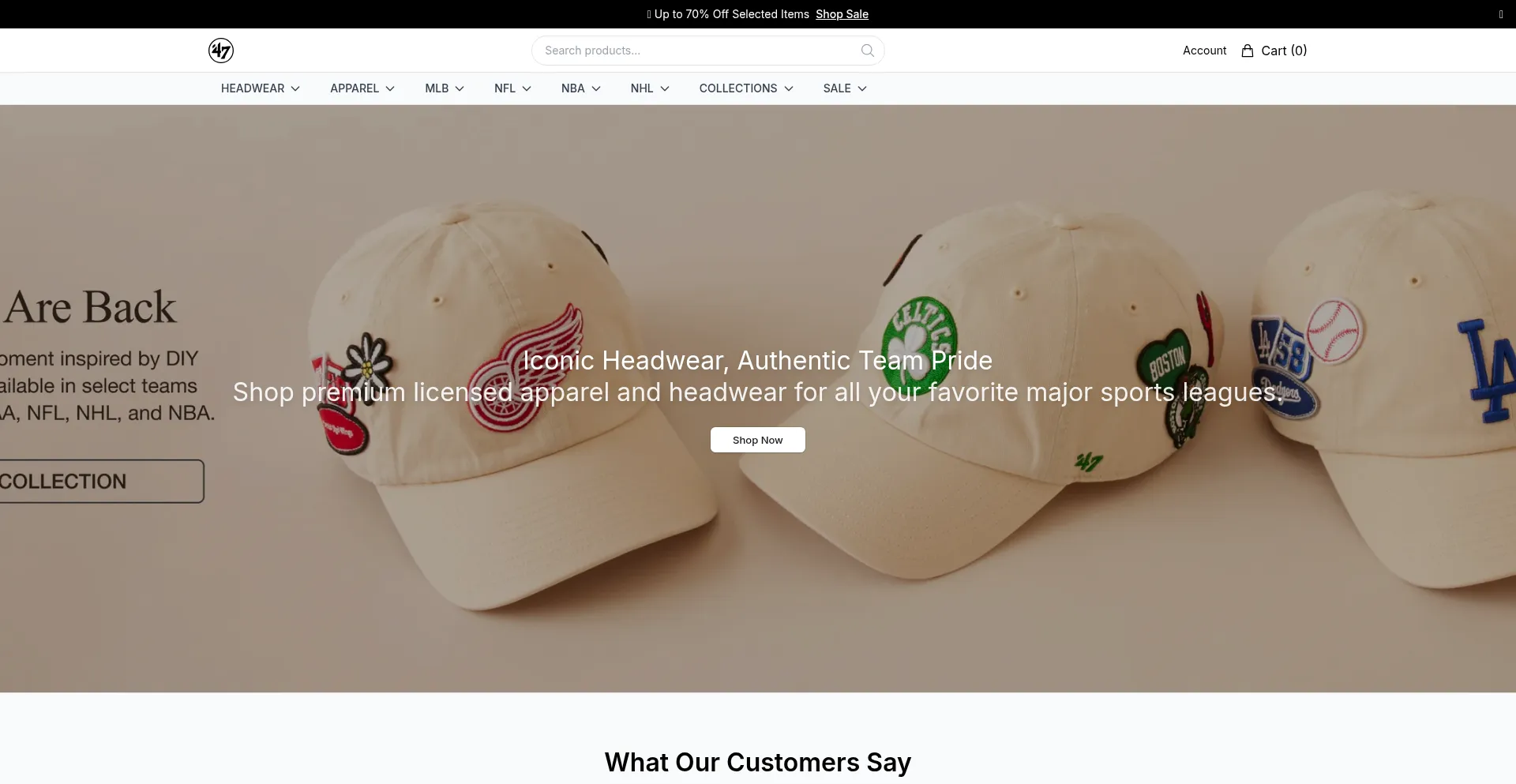
Task: Click the '47 brand logo
Action: [221, 51]
